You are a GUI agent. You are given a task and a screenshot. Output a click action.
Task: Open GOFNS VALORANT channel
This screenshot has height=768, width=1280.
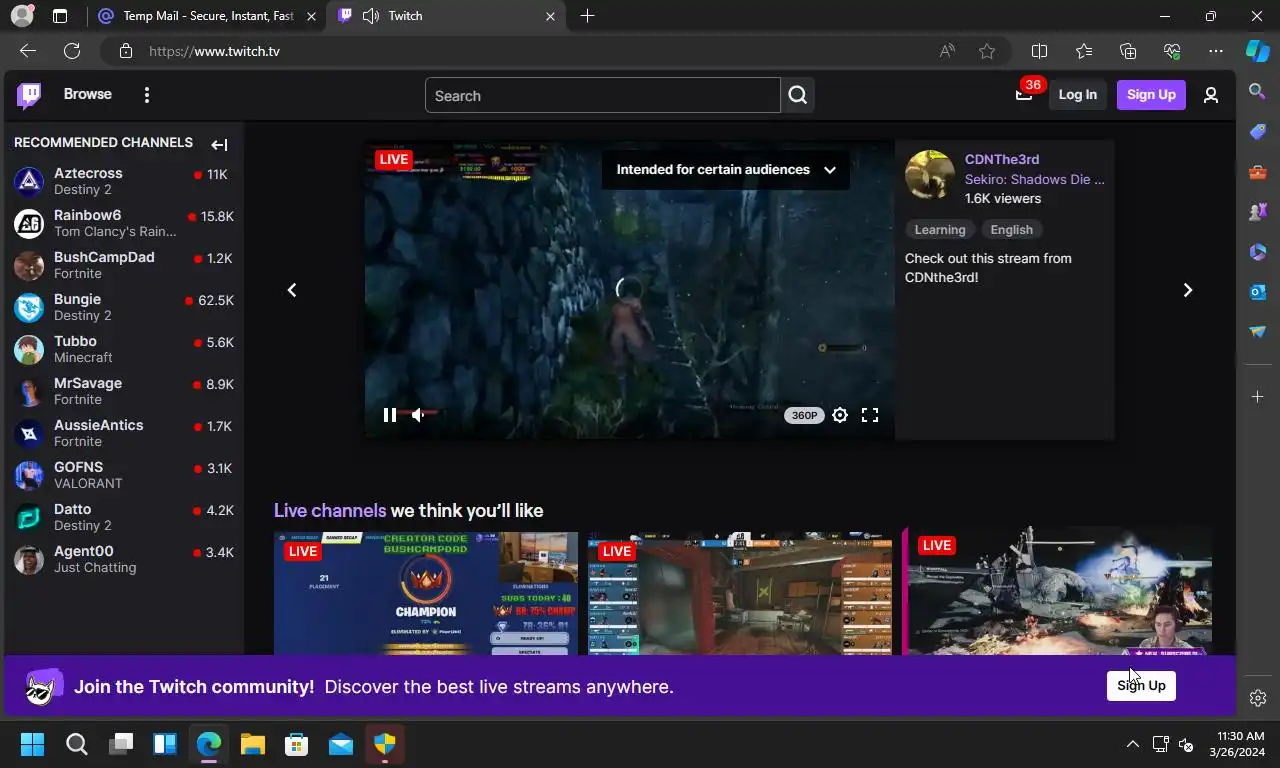point(123,475)
